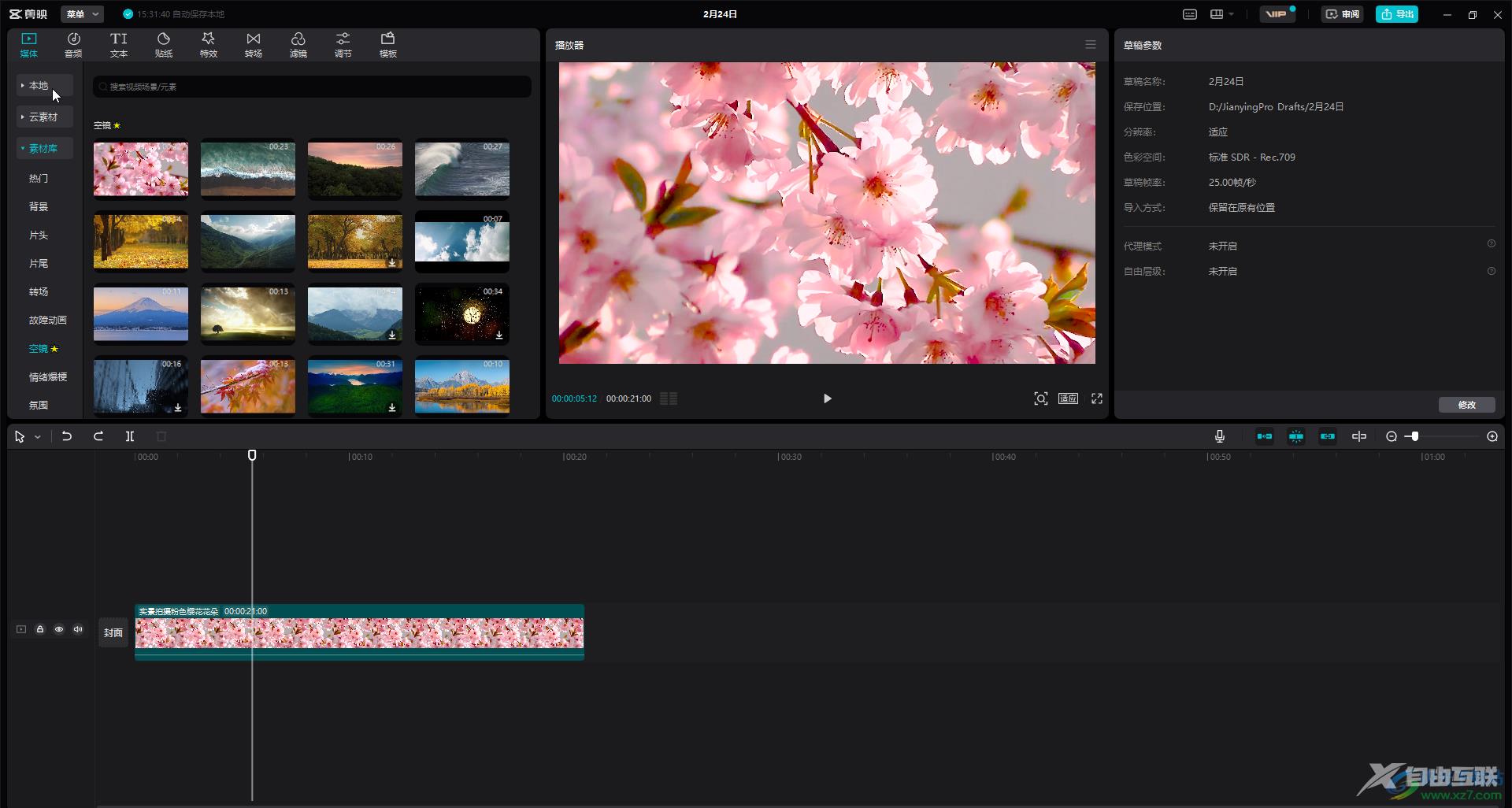Open the 滤镜 (Filters) tab
Image resolution: width=1512 pixels, height=808 pixels.
tap(298, 45)
